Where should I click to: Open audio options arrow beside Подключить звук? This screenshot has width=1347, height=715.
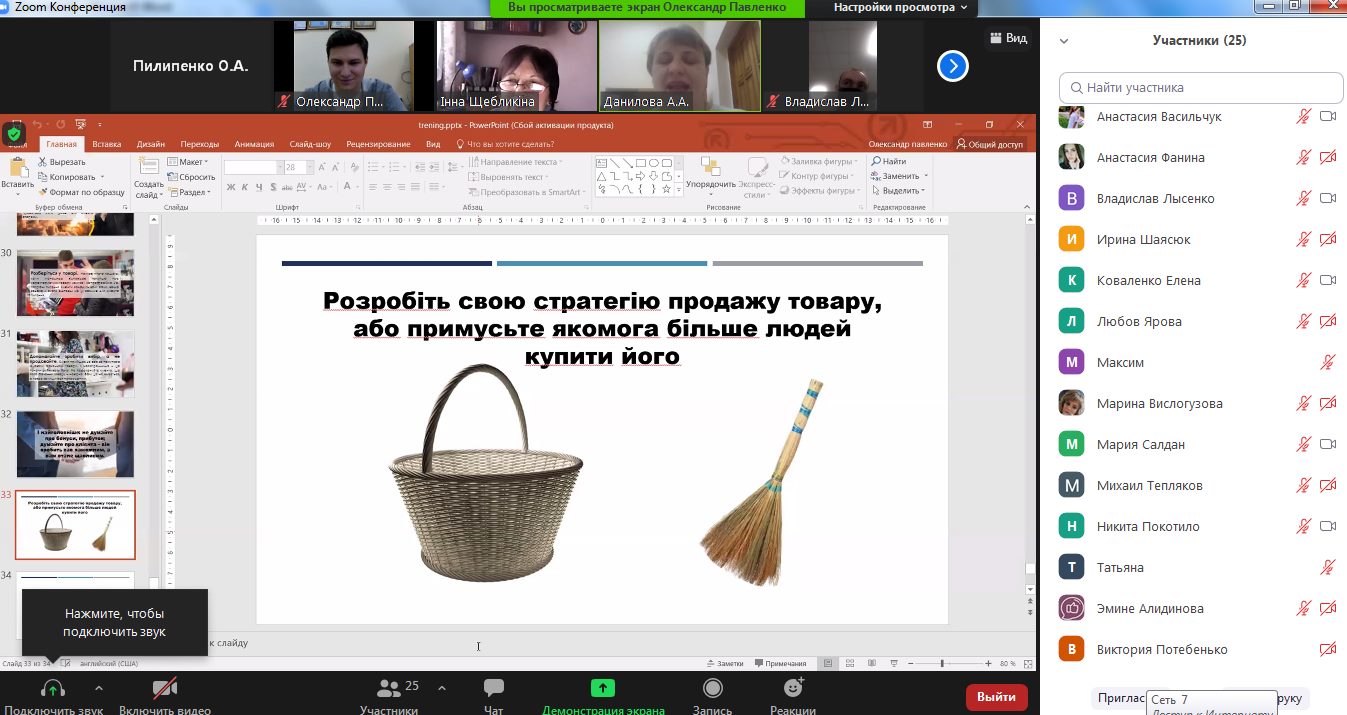[x=98, y=688]
